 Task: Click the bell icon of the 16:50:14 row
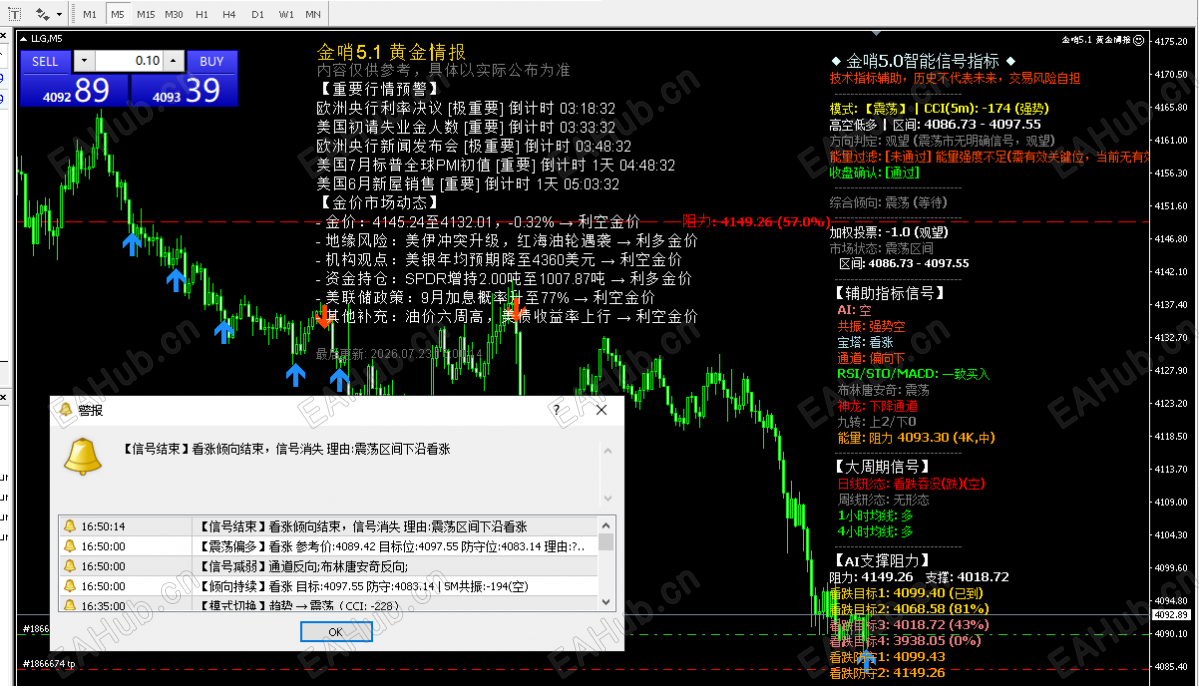coord(70,526)
